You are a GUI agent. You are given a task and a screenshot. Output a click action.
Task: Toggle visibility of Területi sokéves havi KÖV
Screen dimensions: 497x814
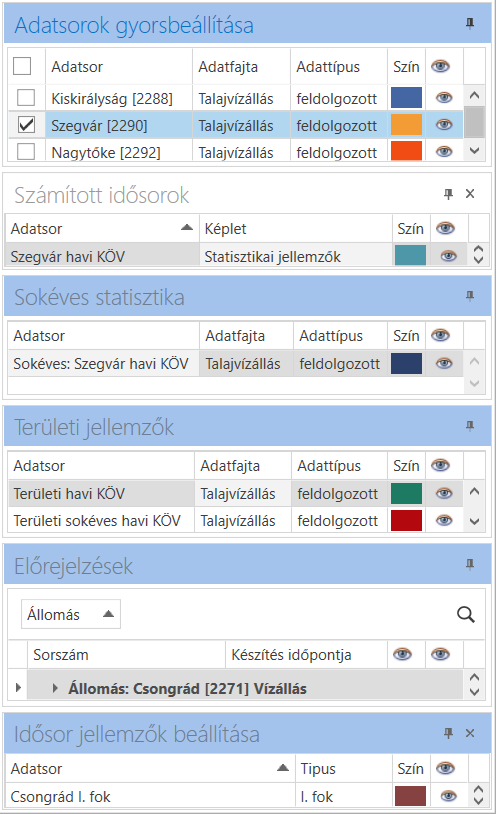[x=444, y=520]
